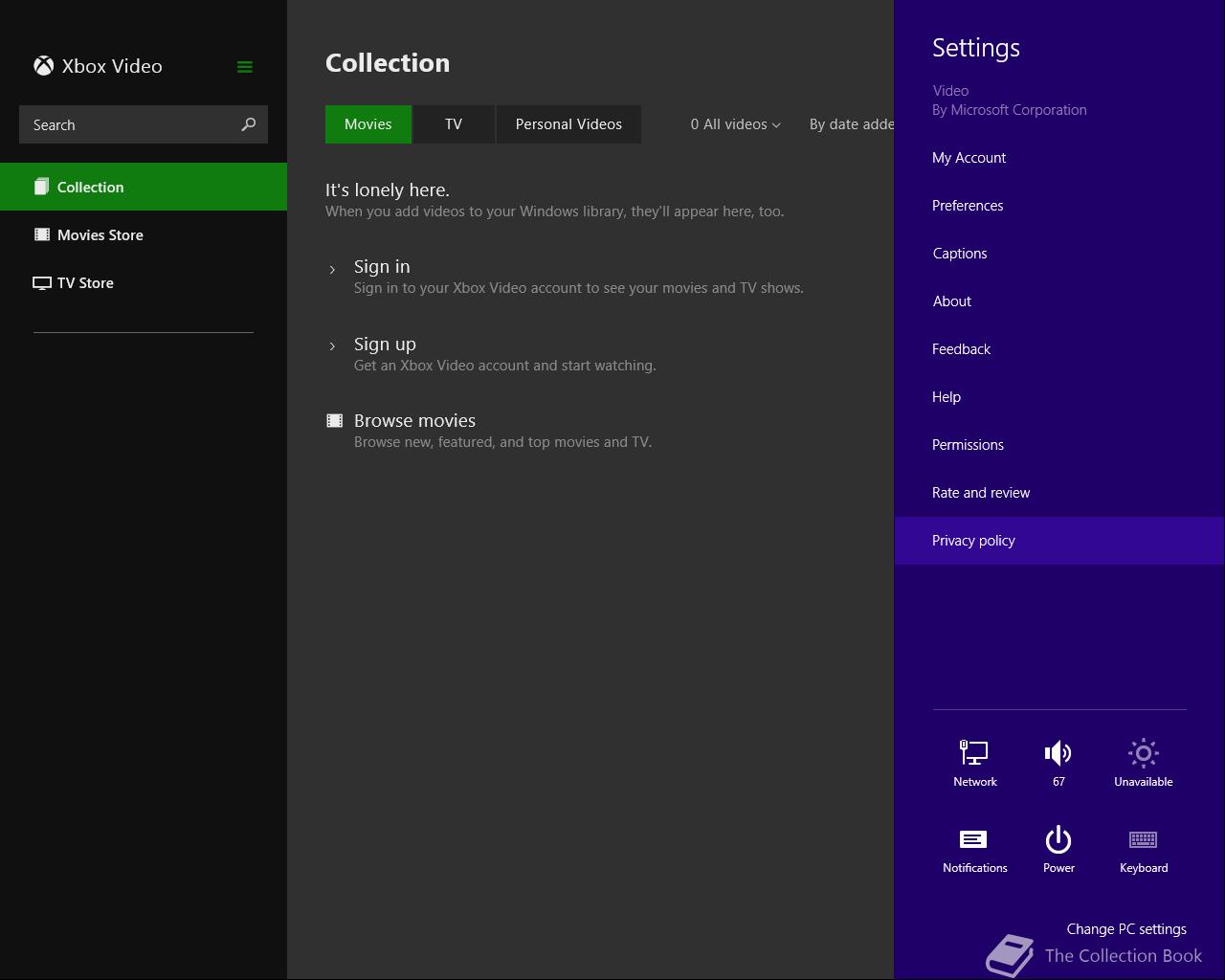This screenshot has width=1225, height=980.
Task: Toggle the green hamburger menu icon
Action: (245, 67)
